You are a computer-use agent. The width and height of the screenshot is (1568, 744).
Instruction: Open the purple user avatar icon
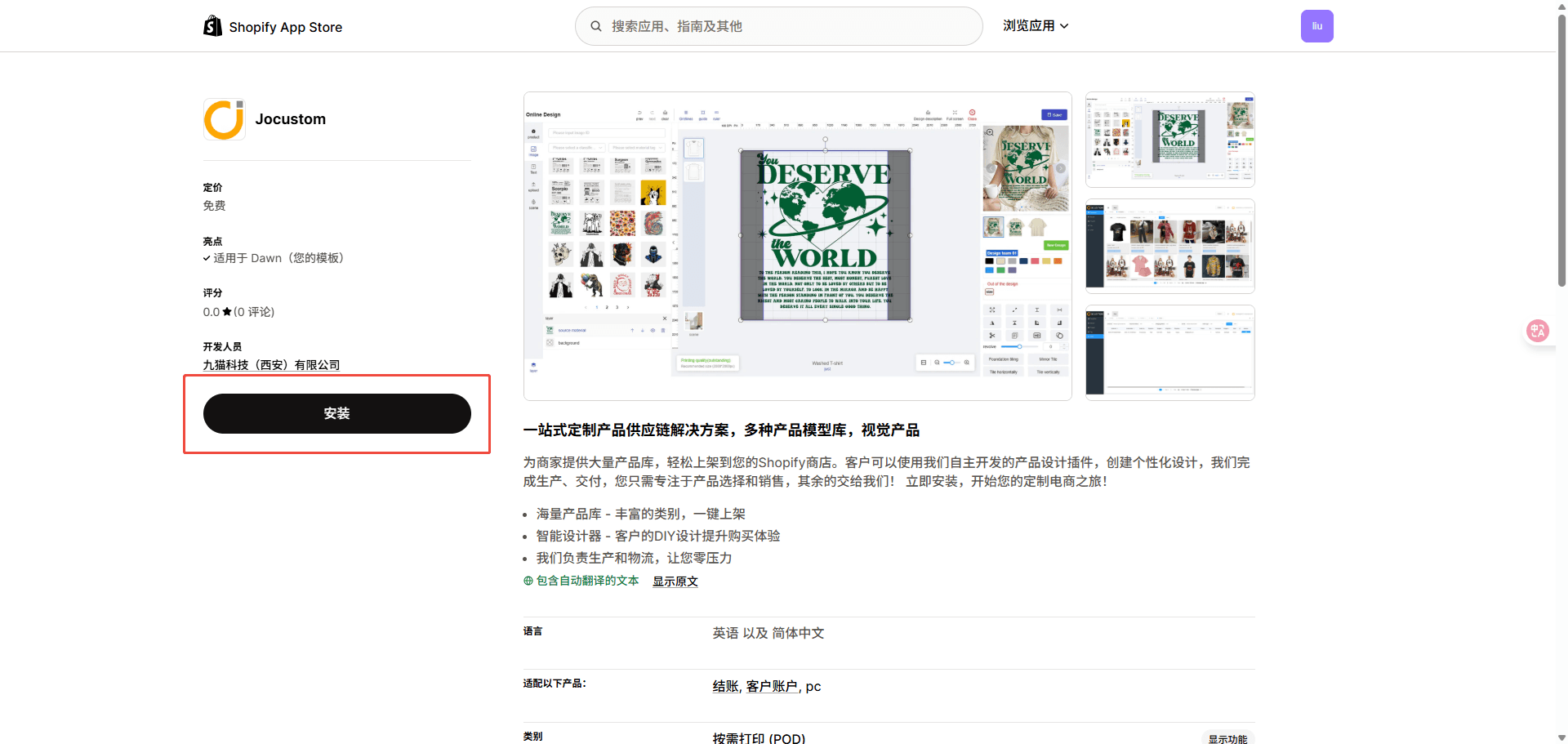tap(1316, 26)
